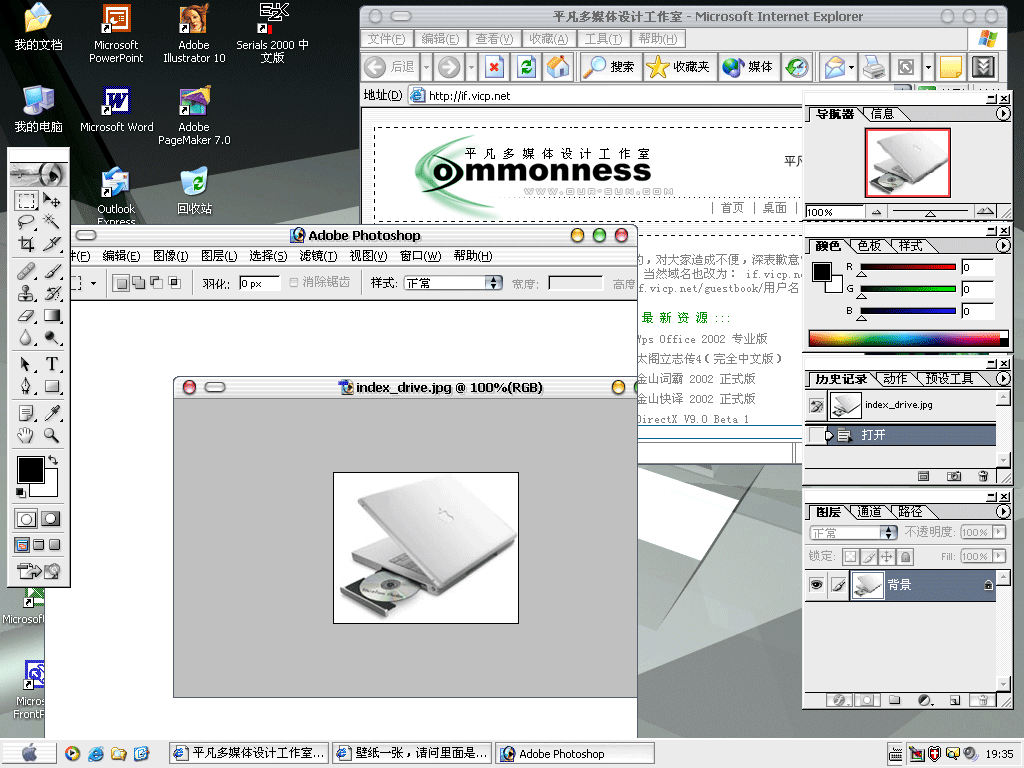Image resolution: width=1024 pixels, height=768 pixels.
Task: Open the Color panel flyout menu
Action: (1002, 246)
